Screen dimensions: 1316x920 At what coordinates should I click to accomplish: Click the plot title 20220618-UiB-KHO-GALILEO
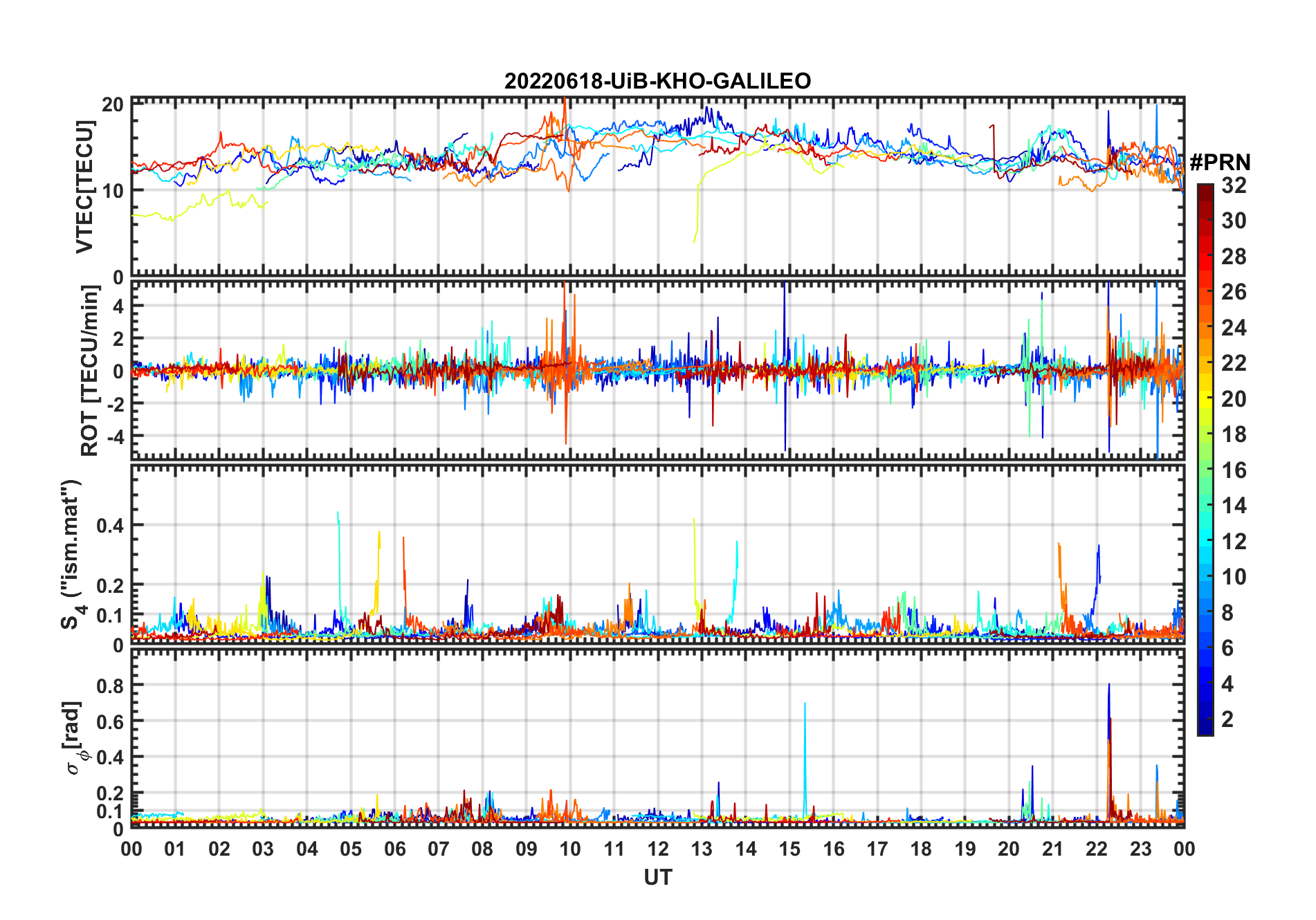[x=657, y=81]
